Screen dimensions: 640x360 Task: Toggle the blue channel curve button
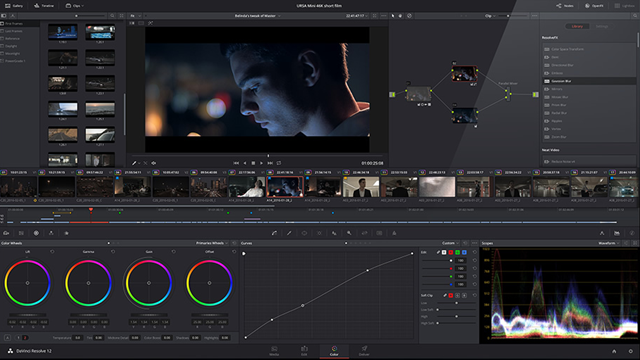(x=464, y=252)
